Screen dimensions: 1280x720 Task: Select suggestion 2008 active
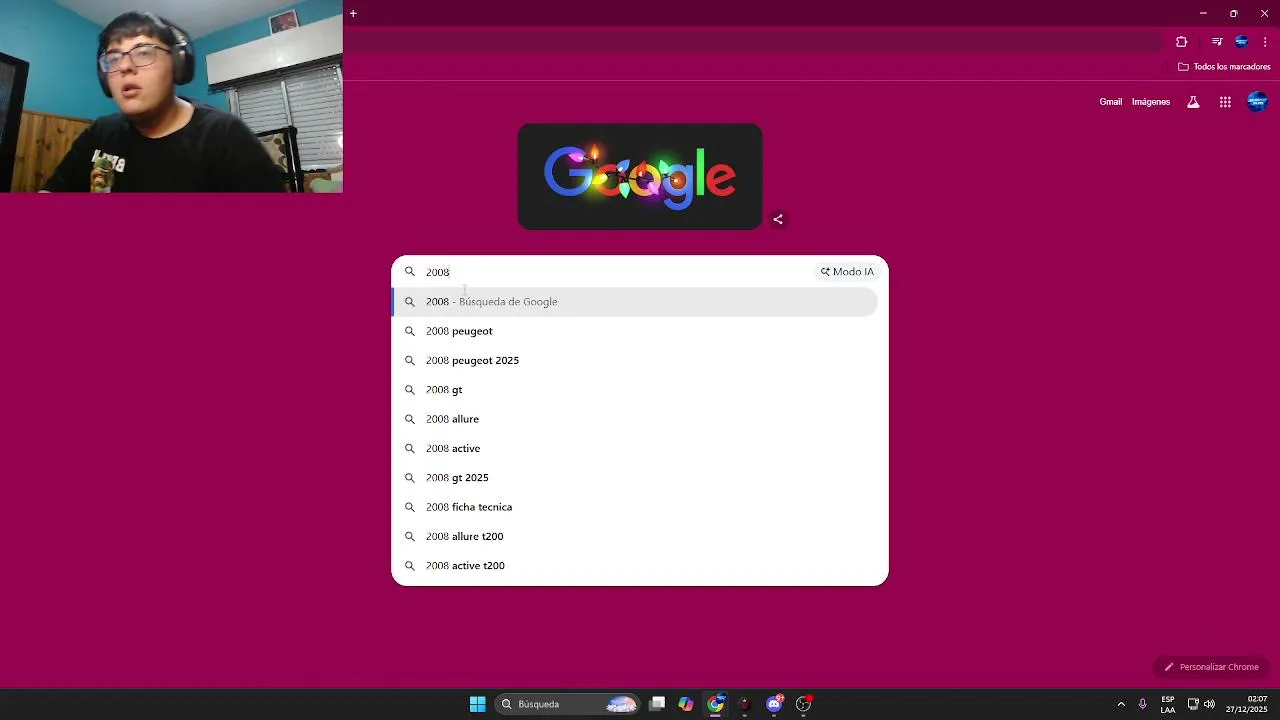[635, 448]
